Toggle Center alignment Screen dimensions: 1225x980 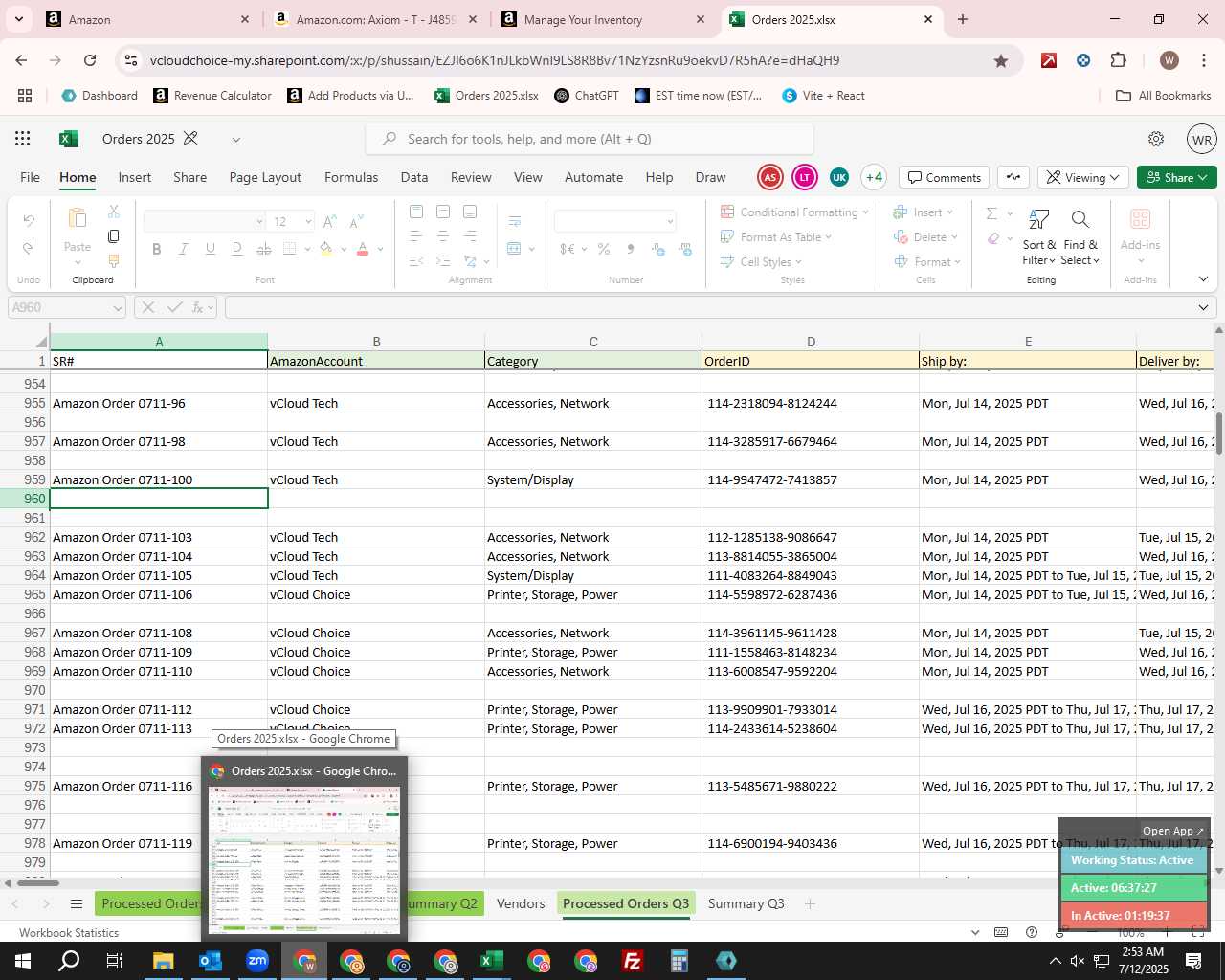(443, 236)
